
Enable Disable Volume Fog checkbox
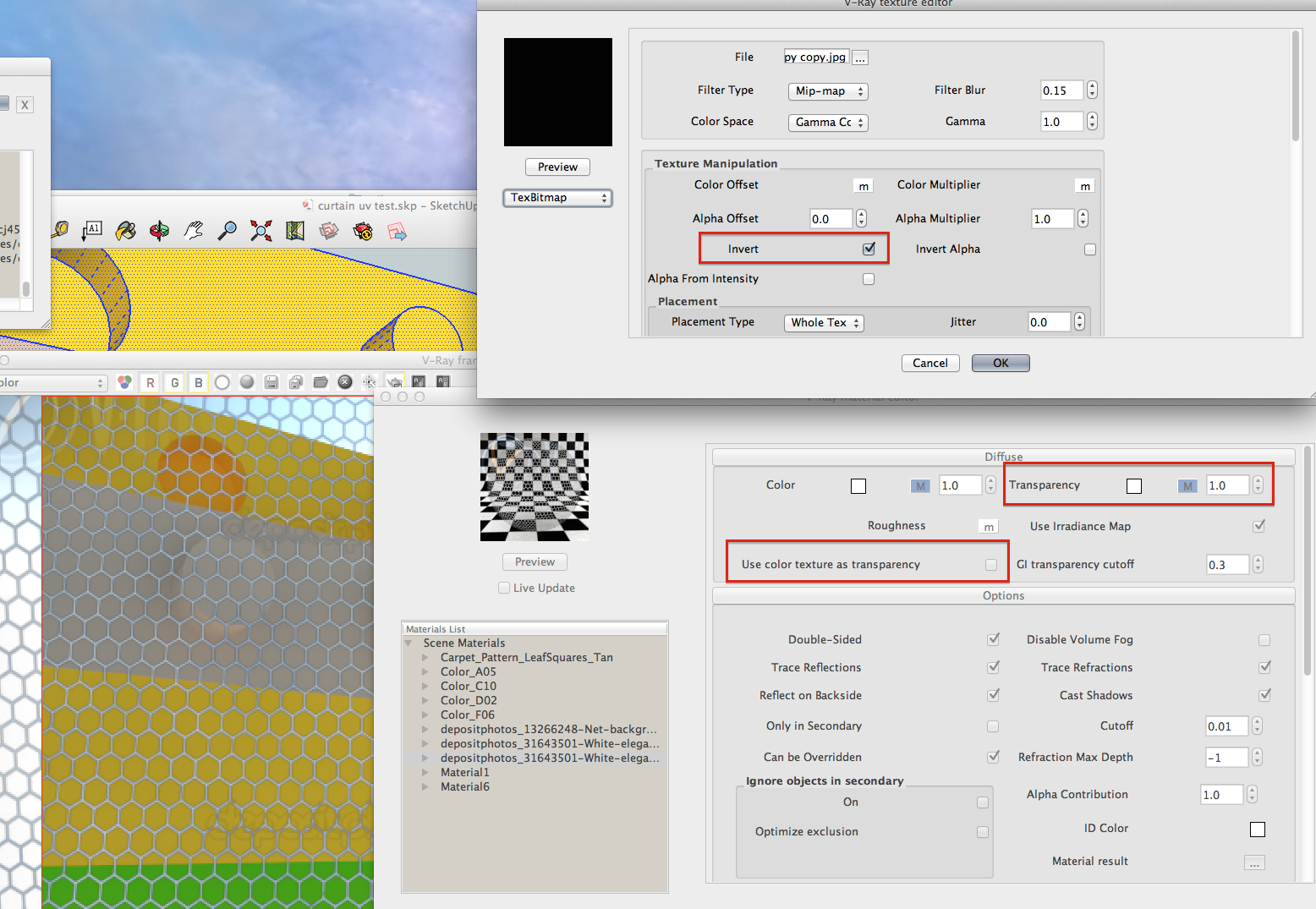1264,640
